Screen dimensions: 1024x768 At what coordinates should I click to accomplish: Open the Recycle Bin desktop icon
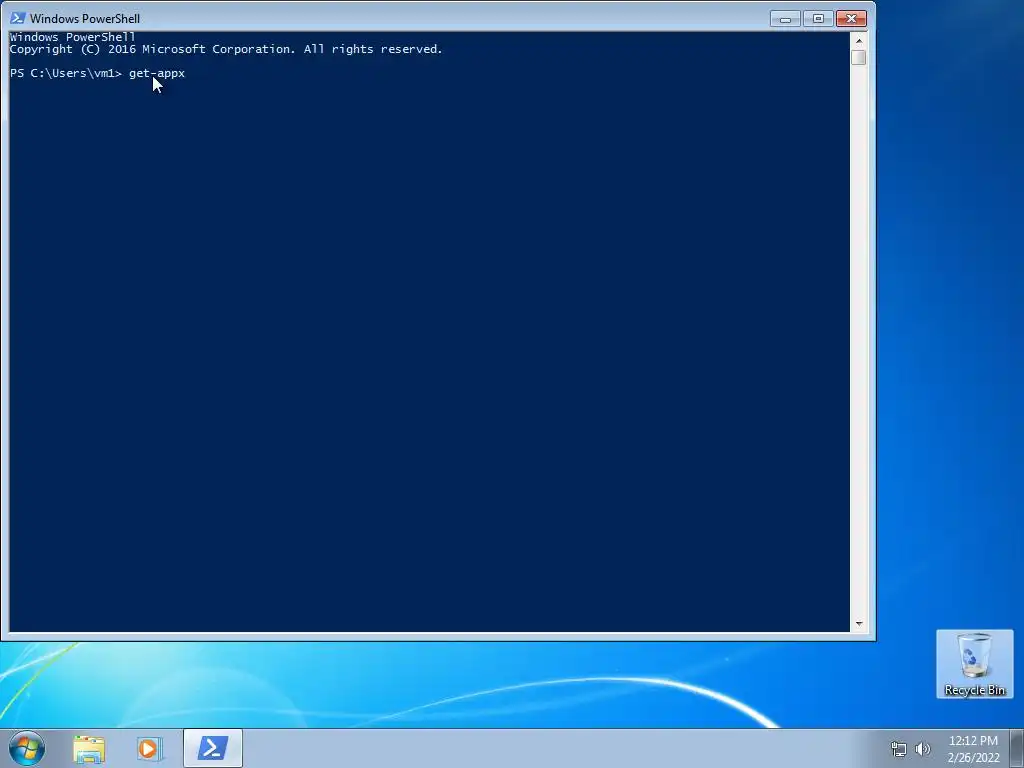[x=974, y=664]
